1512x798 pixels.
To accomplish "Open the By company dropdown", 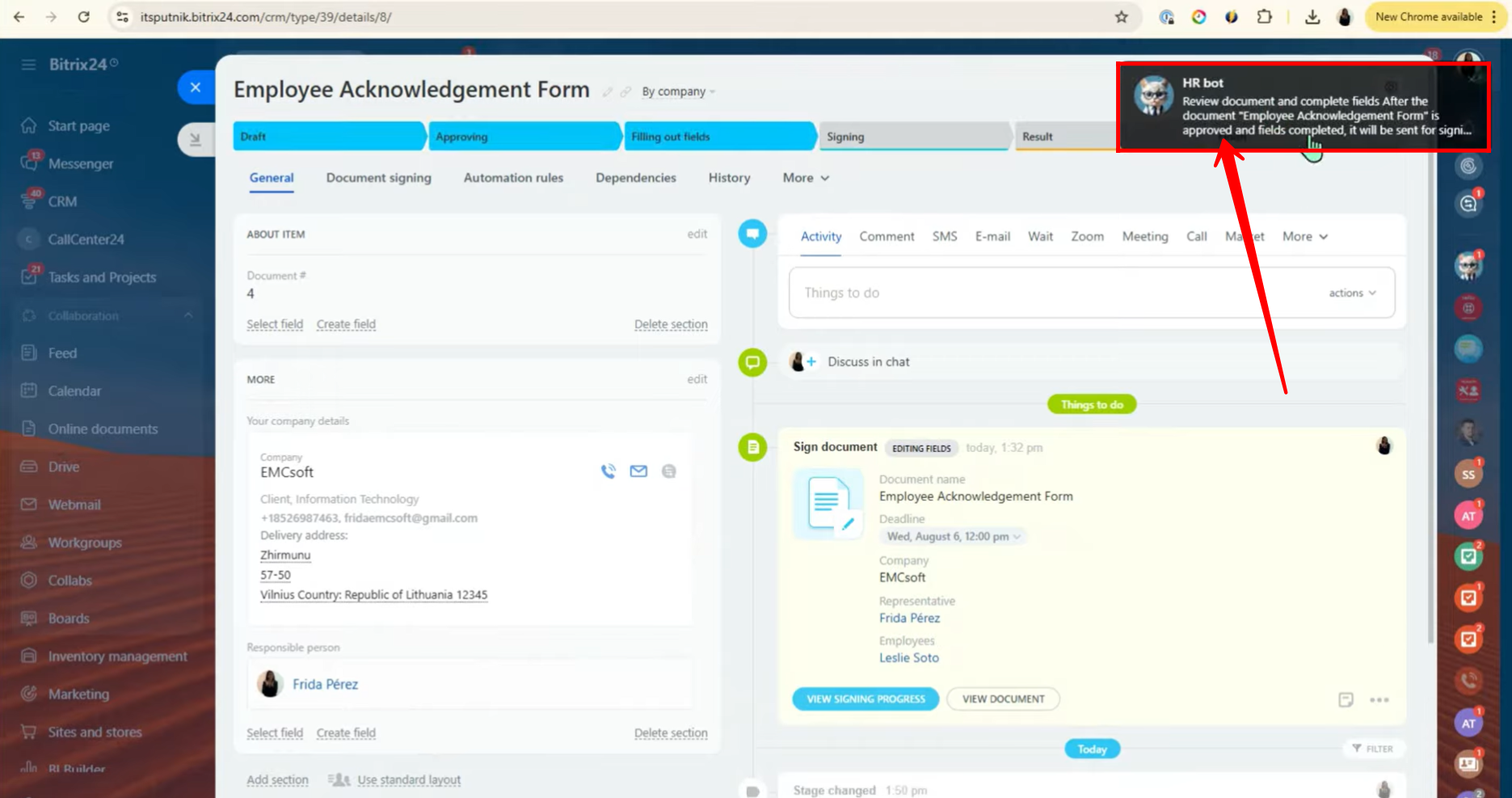I will click(x=679, y=91).
